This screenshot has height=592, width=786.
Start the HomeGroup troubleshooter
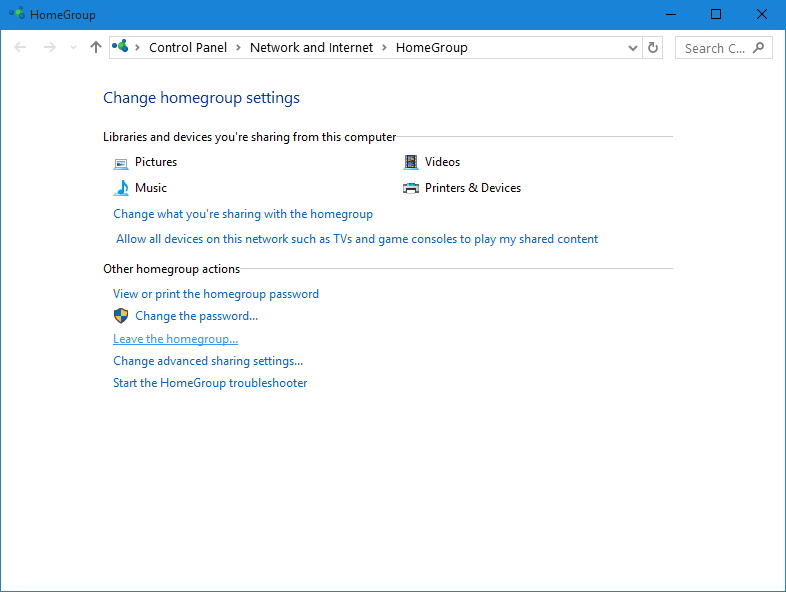coord(210,383)
